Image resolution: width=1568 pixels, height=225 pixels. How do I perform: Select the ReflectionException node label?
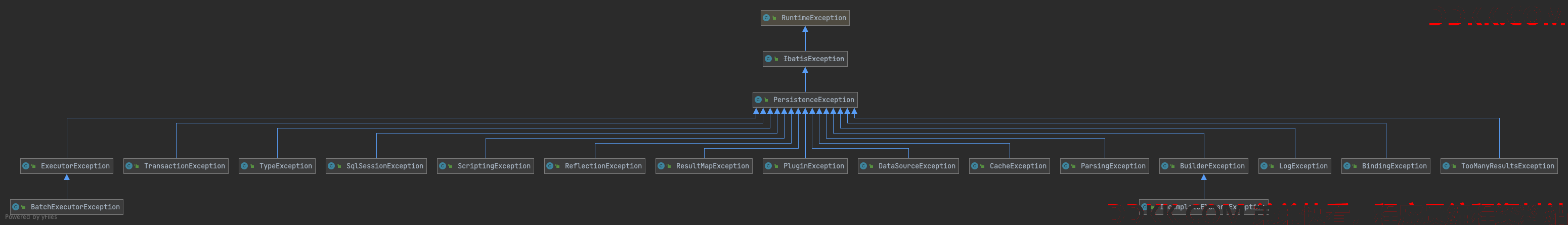[x=603, y=166]
